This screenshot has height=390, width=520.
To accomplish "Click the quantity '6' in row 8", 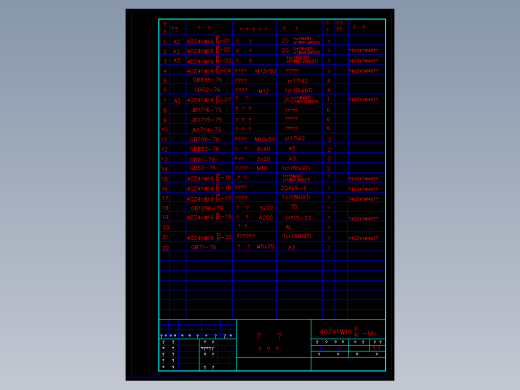I will (328, 109).
